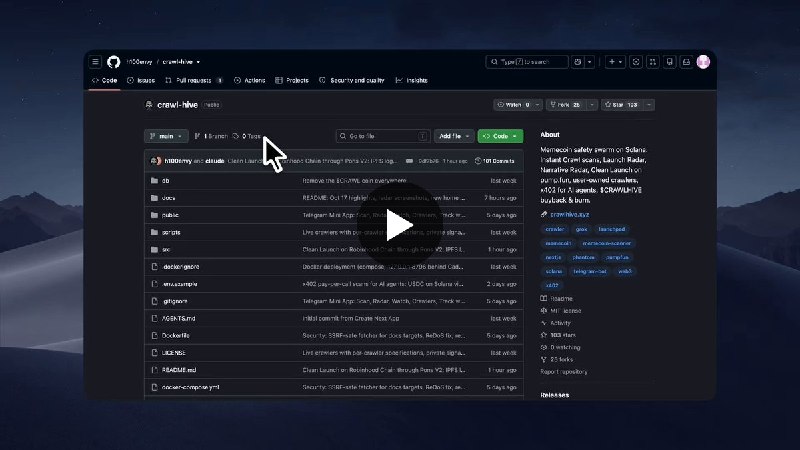Open the main branch selector
This screenshot has height=450, width=800.
[x=166, y=136]
